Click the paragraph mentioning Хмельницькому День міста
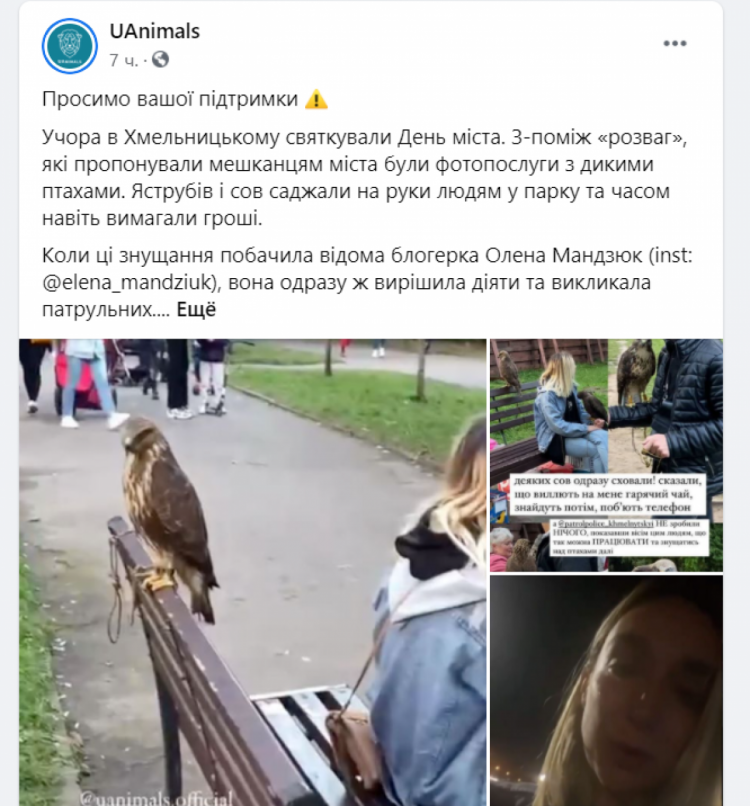 click(x=364, y=177)
